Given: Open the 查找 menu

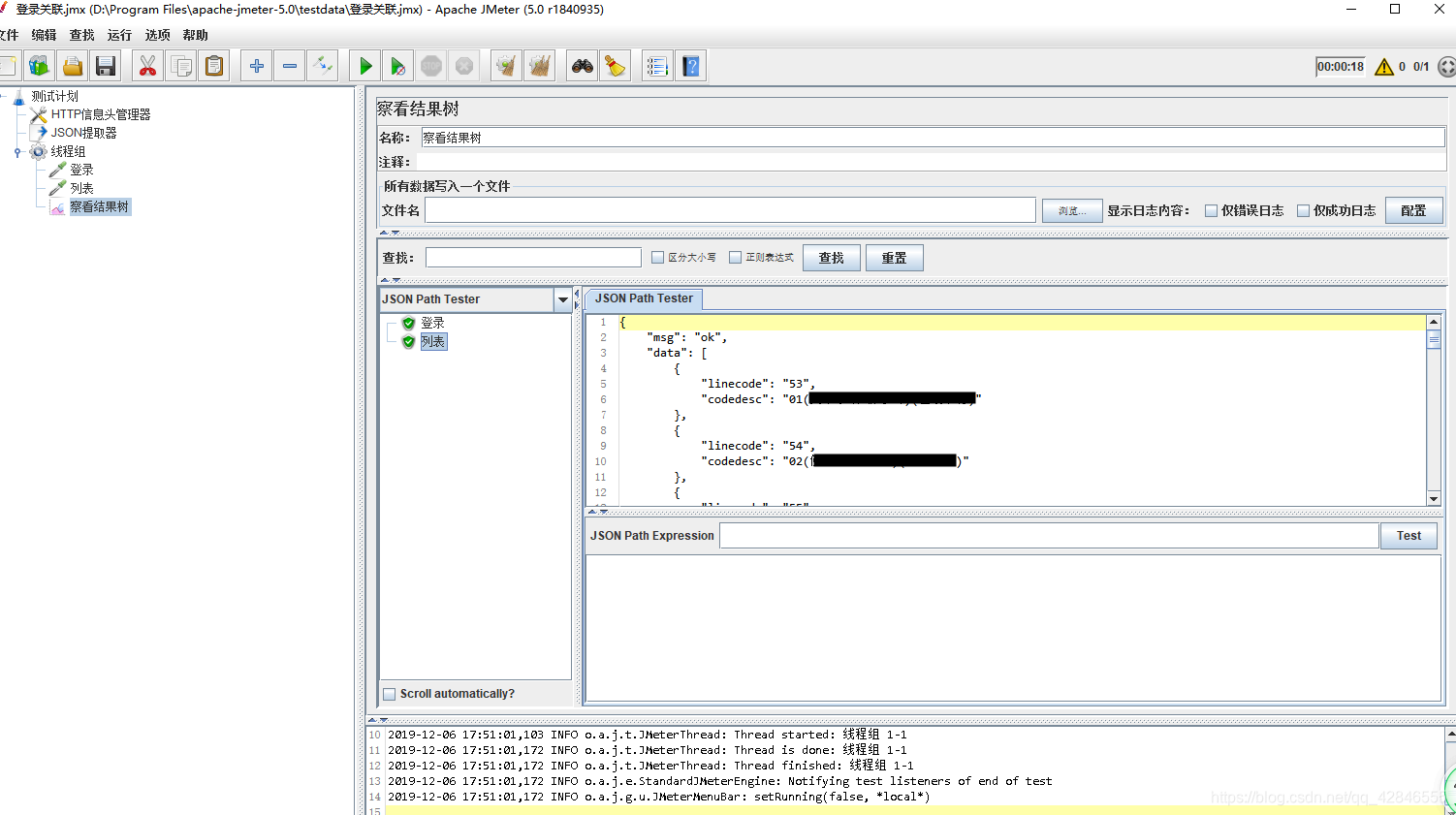Looking at the screenshot, I should pos(81,35).
